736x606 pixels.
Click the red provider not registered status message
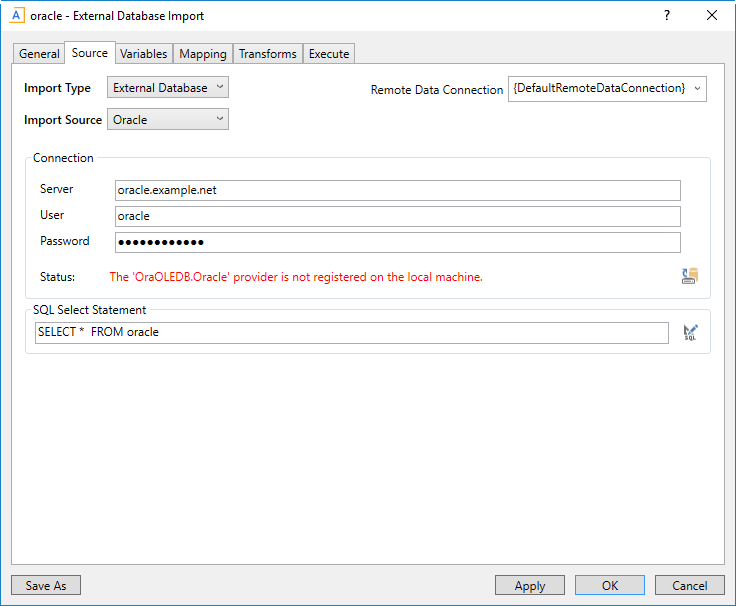pos(296,277)
